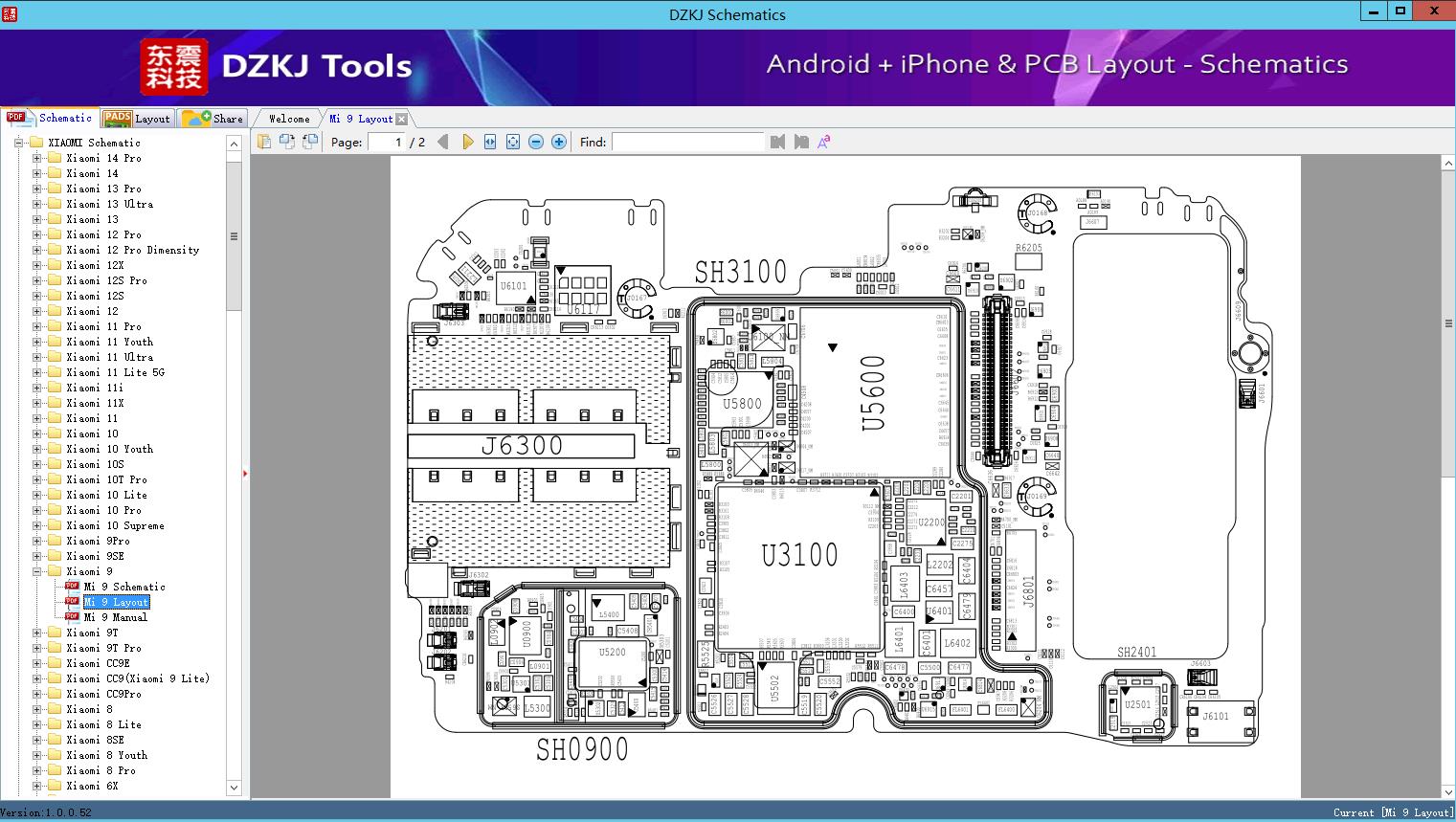This screenshot has width=1456, height=822.
Task: Expand the Xiaomi 11 Lite 5G folder
Action: coord(37,372)
